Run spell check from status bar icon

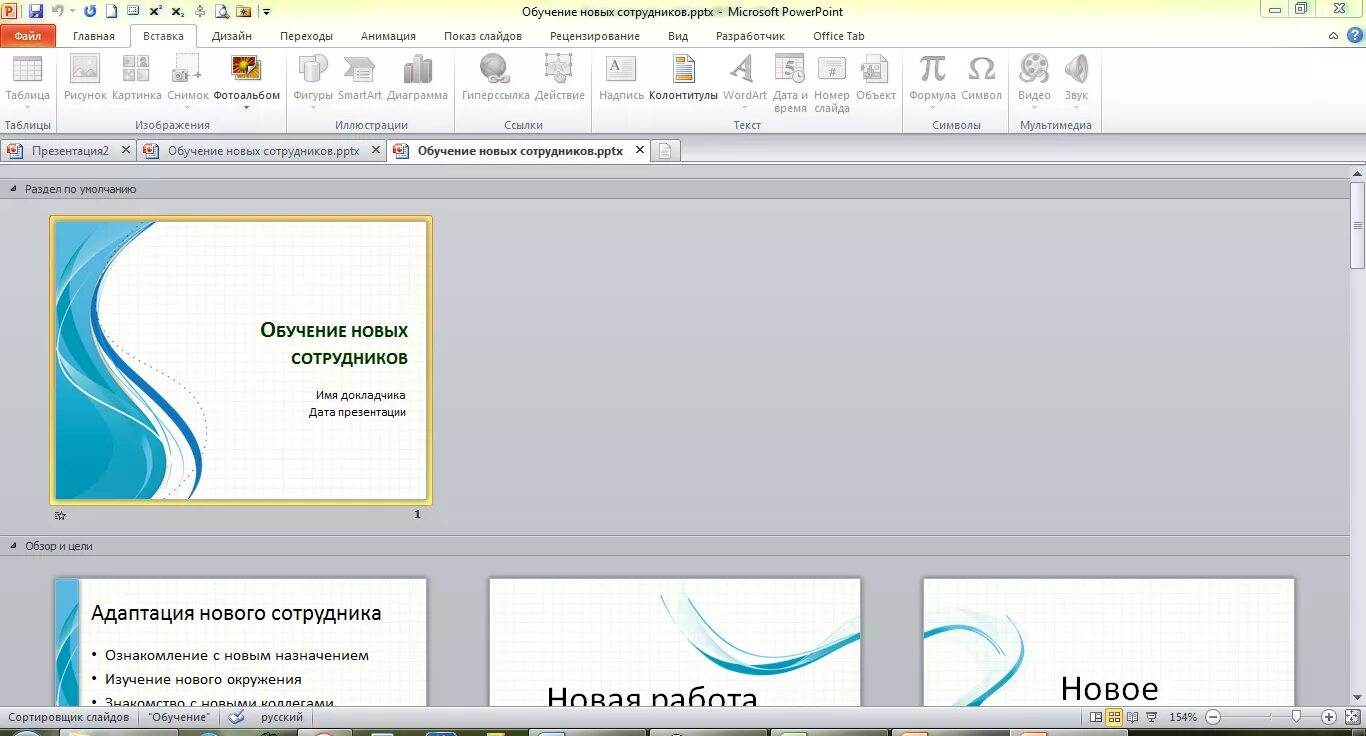point(235,717)
